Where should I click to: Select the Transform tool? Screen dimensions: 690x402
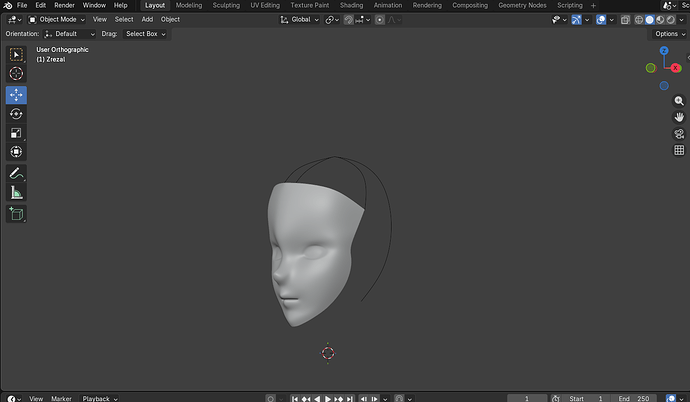coord(16,152)
